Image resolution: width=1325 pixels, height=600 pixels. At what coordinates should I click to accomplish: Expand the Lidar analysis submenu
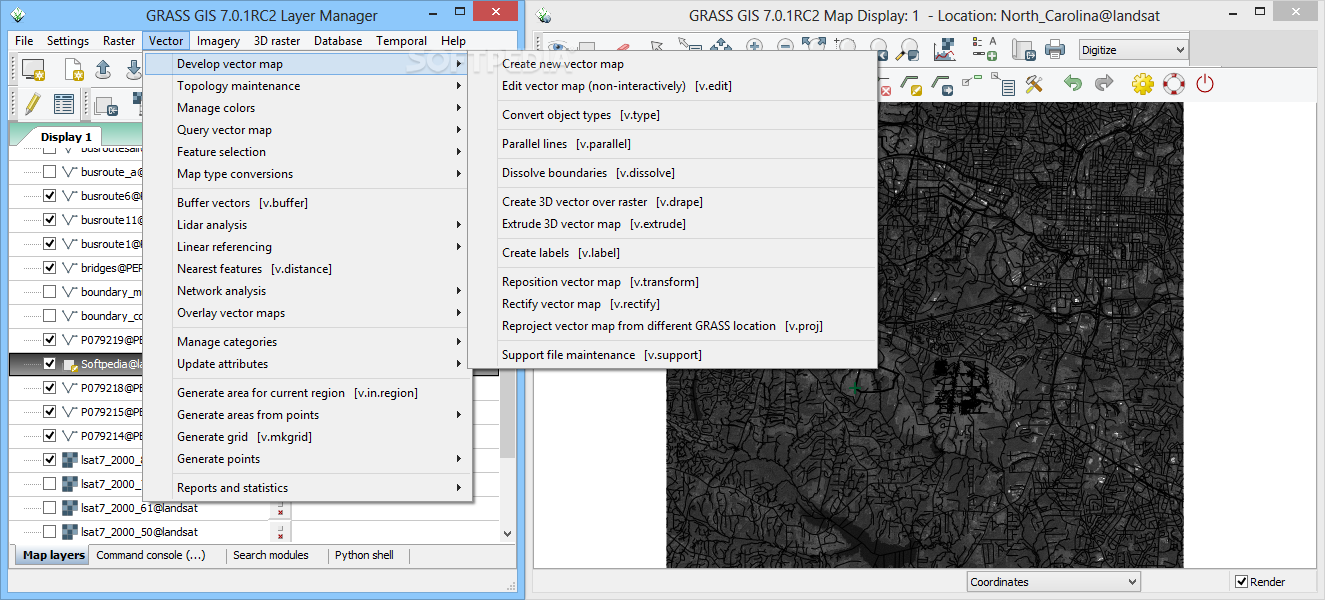coord(306,225)
